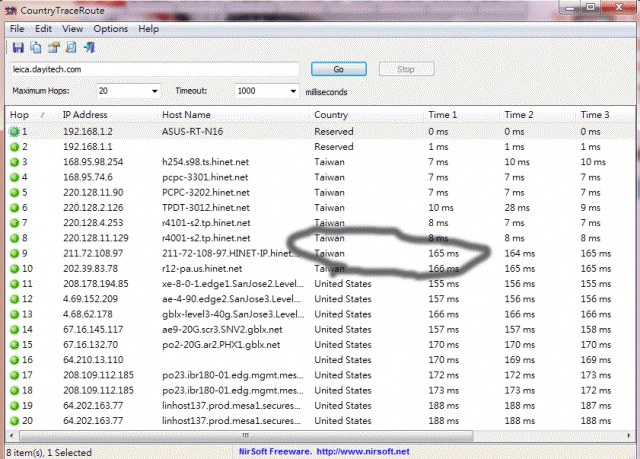
Task: Select the 211.72.108.97 IP cell
Action: coord(93,253)
